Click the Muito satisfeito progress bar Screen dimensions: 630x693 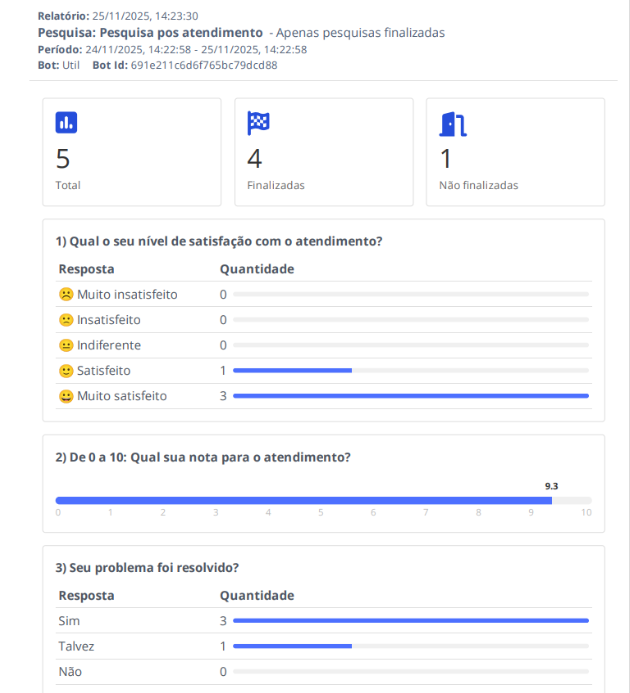click(410, 396)
